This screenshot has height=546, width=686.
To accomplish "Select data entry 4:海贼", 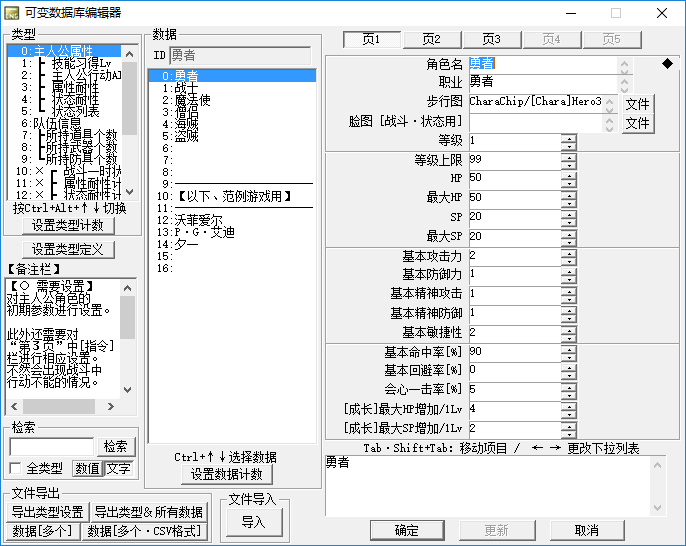I will (232, 124).
